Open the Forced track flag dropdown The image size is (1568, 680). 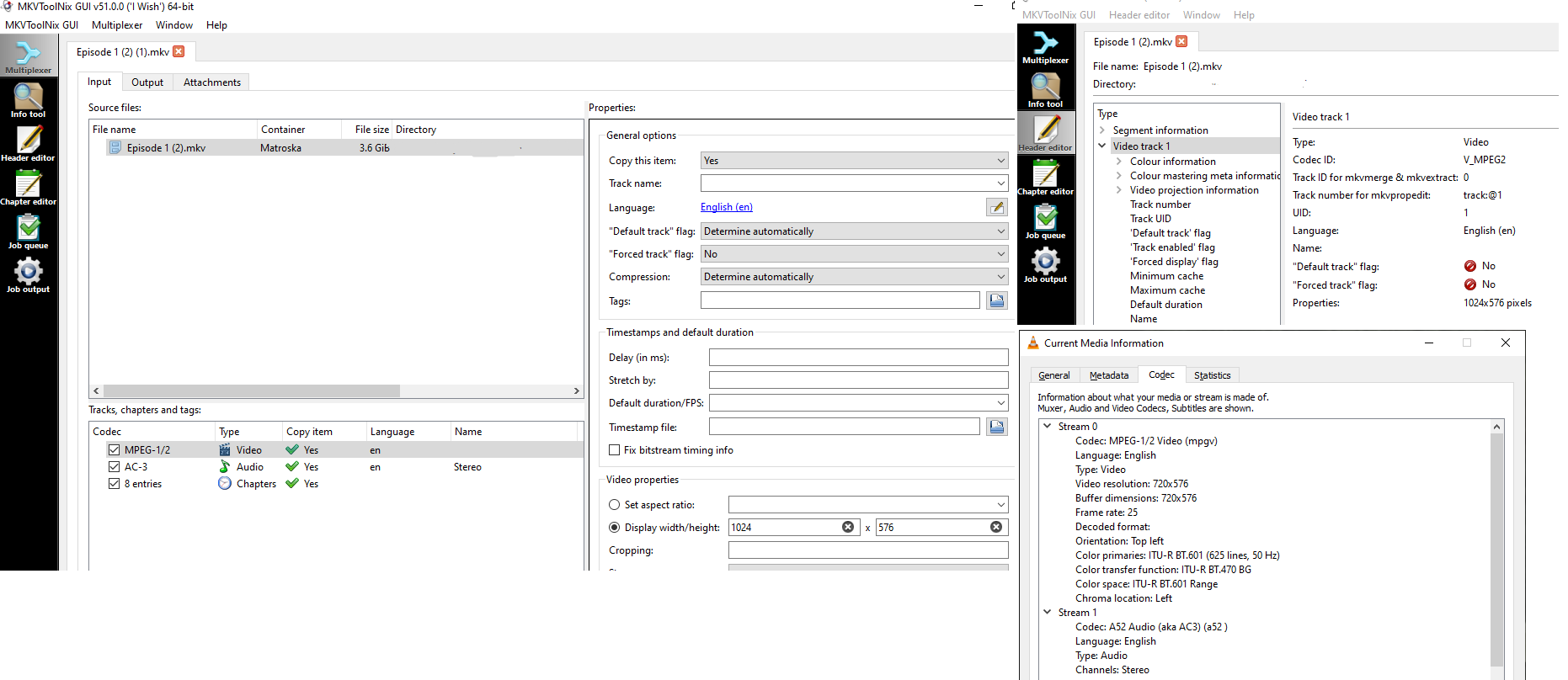854,254
